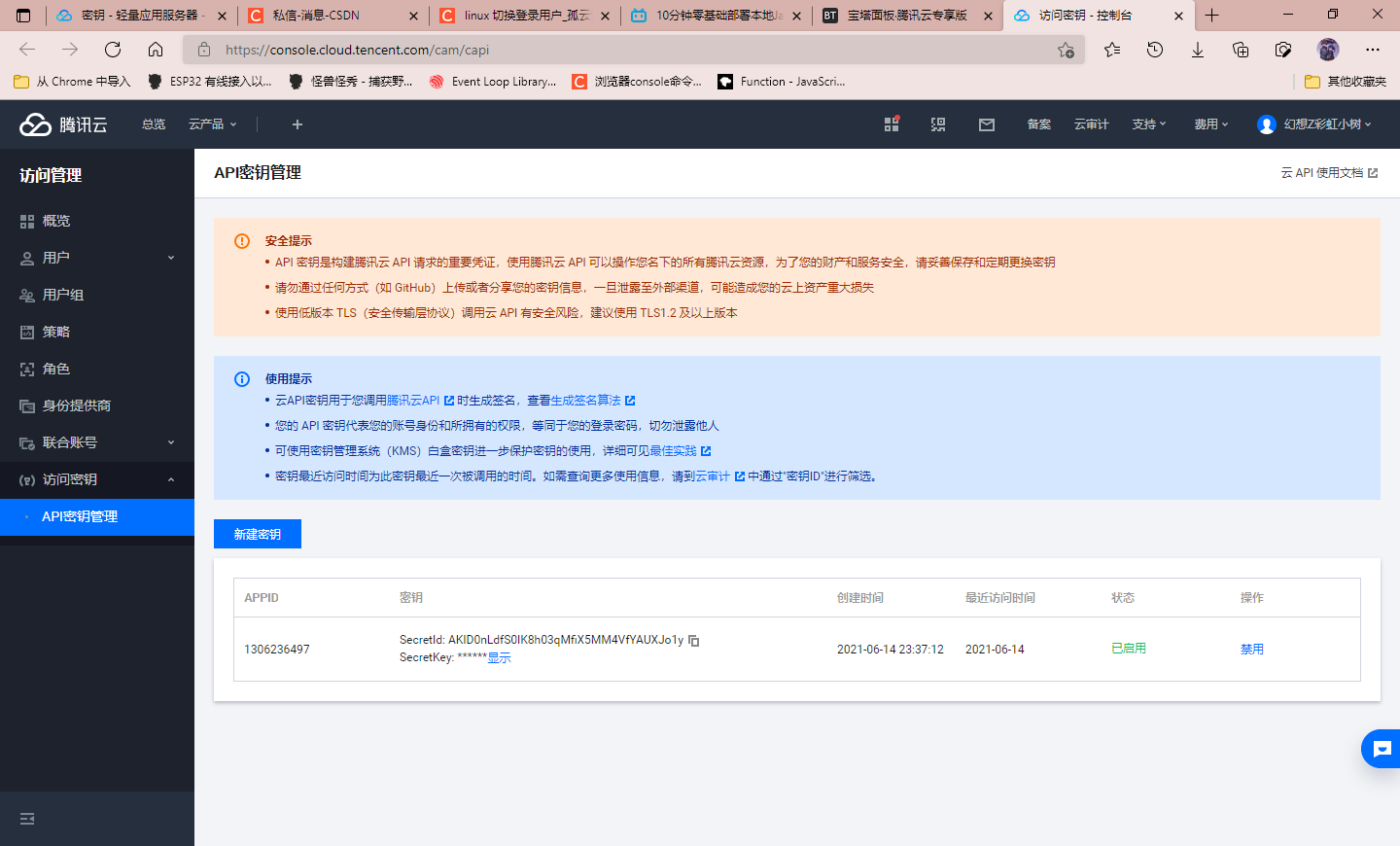1400x846 pixels.
Task: Click 云审计 in the header
Action: 1092,124
